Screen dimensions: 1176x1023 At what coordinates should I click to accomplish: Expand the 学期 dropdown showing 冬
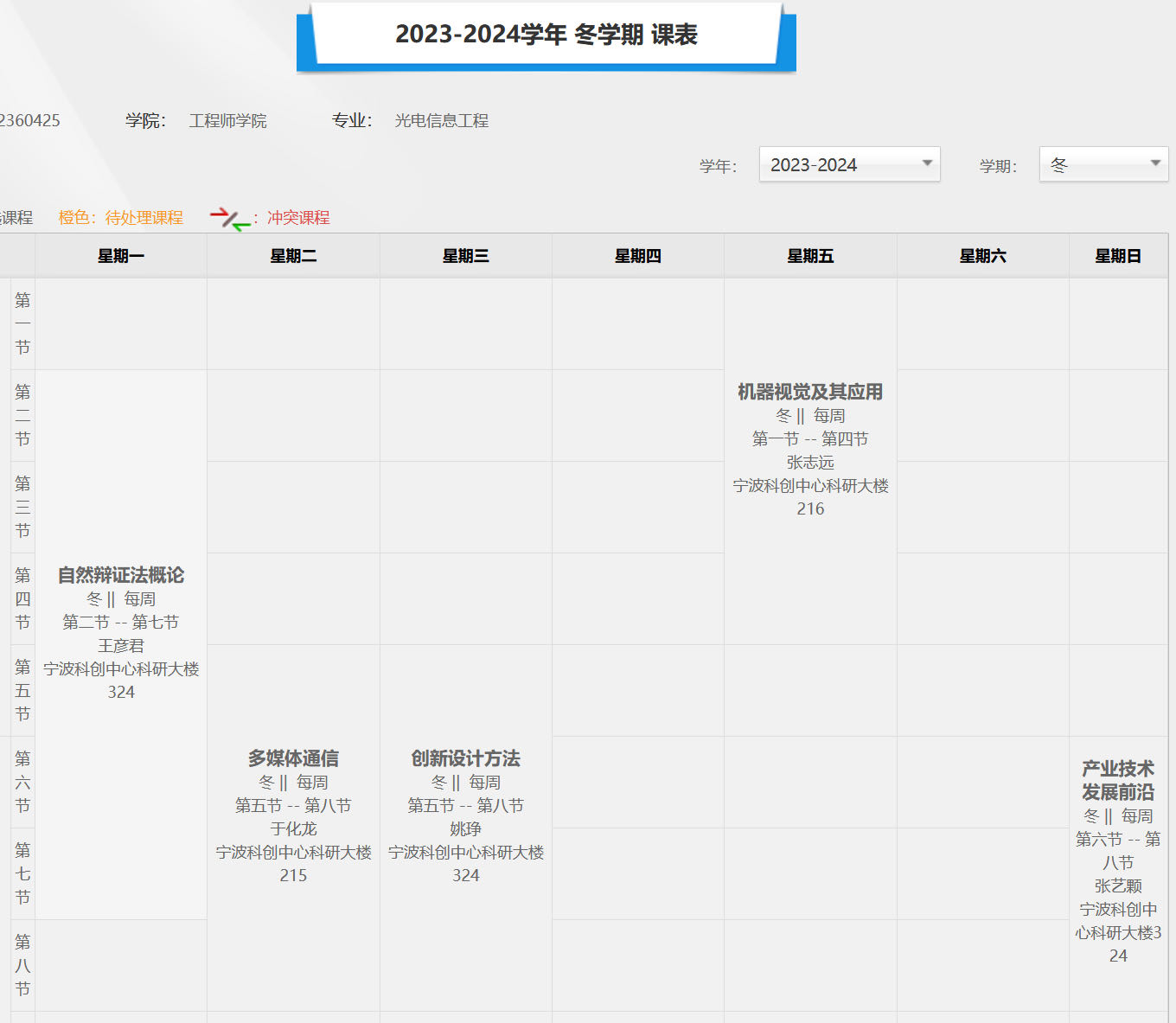click(x=1103, y=164)
